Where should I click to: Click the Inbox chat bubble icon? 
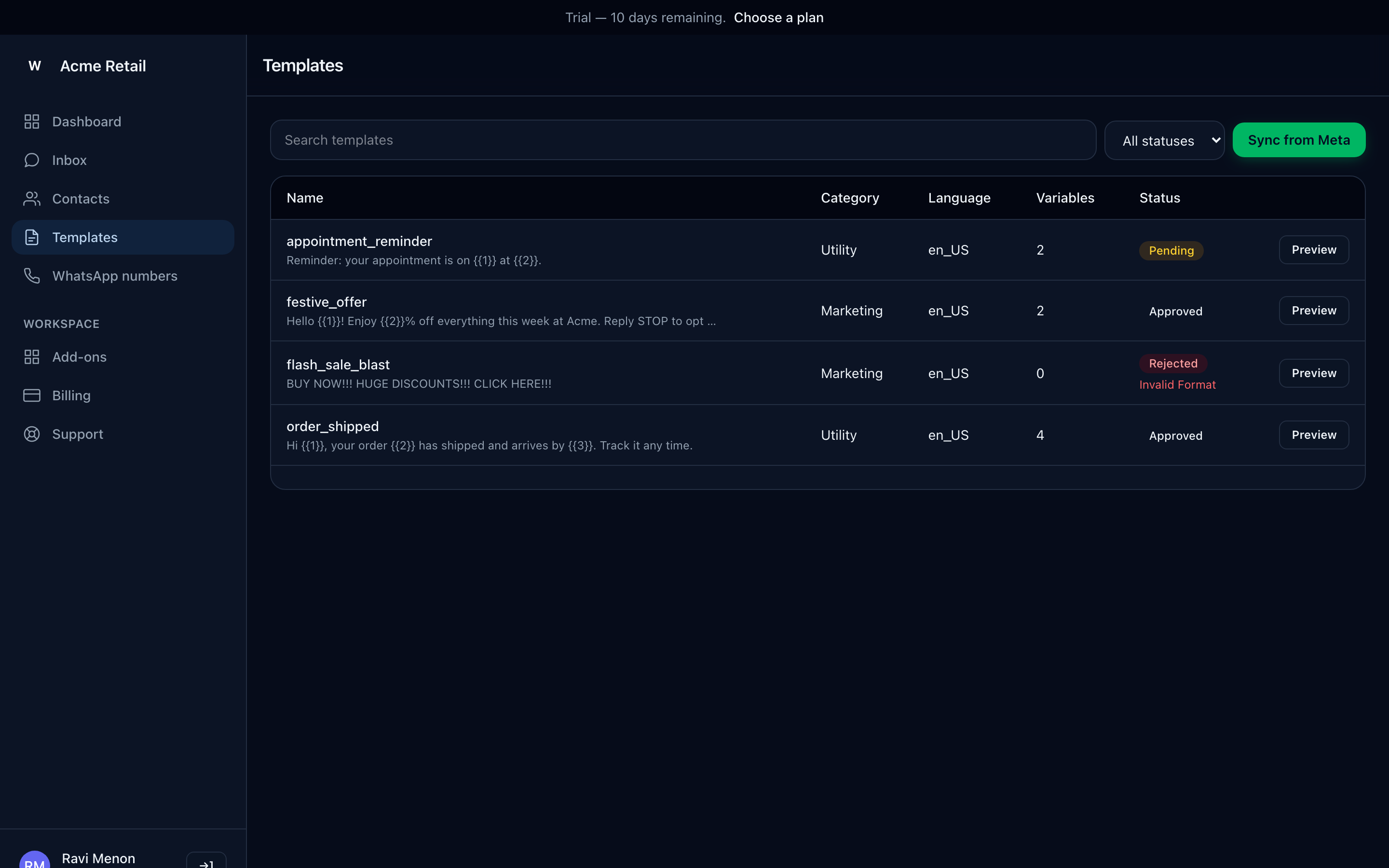(x=31, y=160)
